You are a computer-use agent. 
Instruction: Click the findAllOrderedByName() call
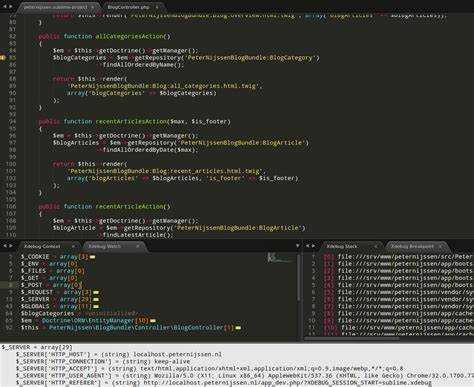[143, 65]
